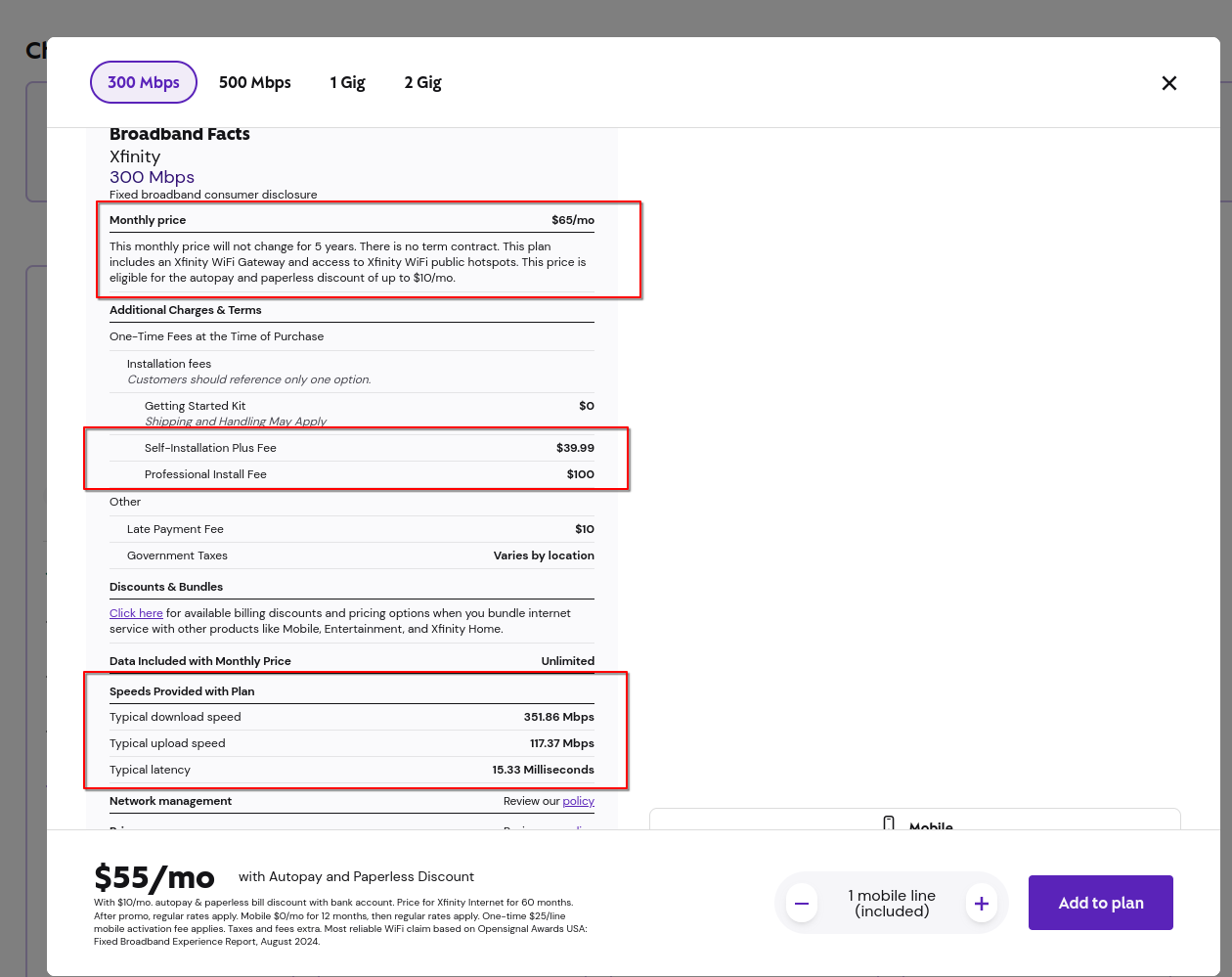Click the Typical upload speed label

[x=167, y=743]
